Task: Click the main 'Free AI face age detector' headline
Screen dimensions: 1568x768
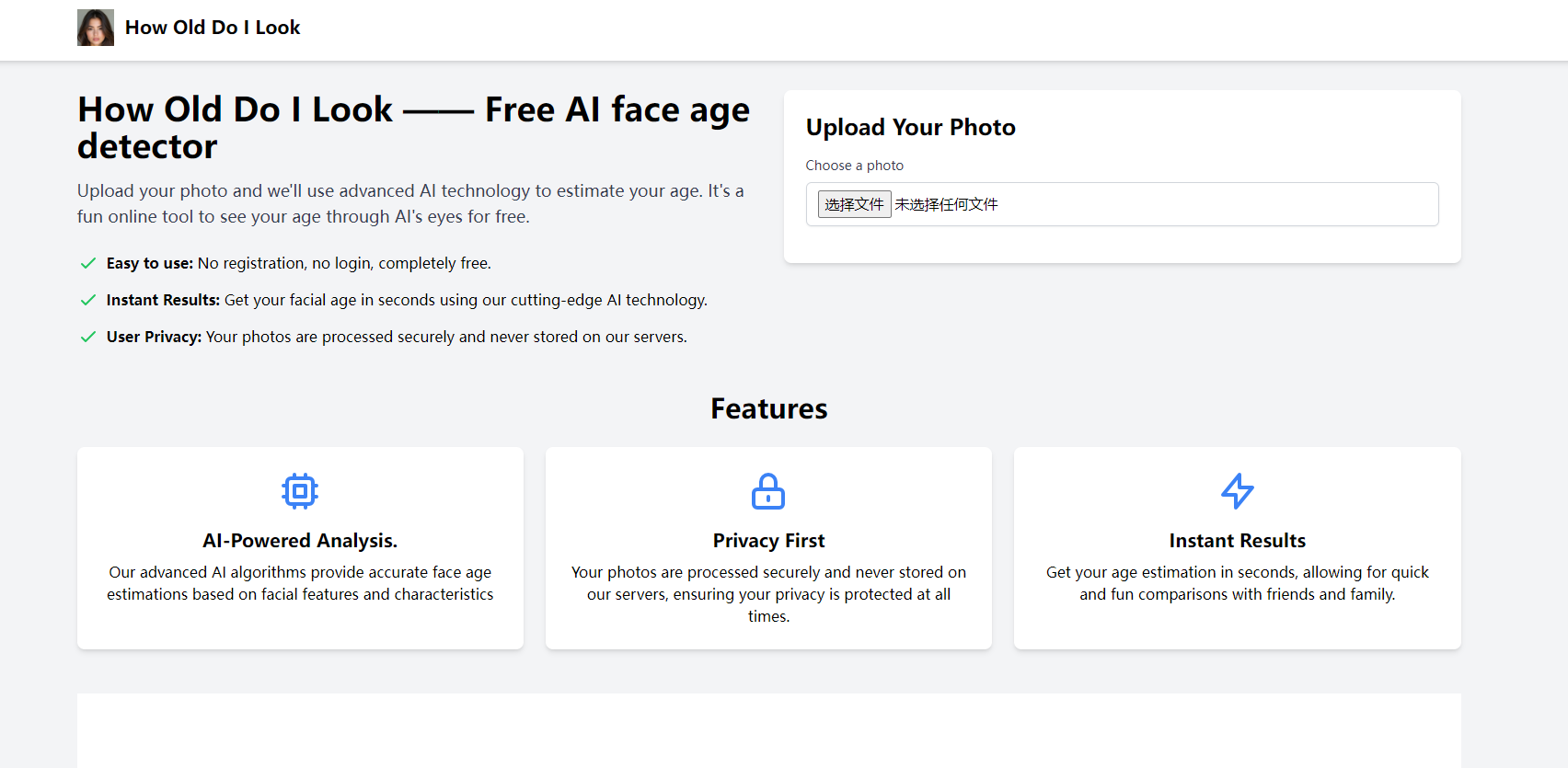Action: (x=413, y=128)
